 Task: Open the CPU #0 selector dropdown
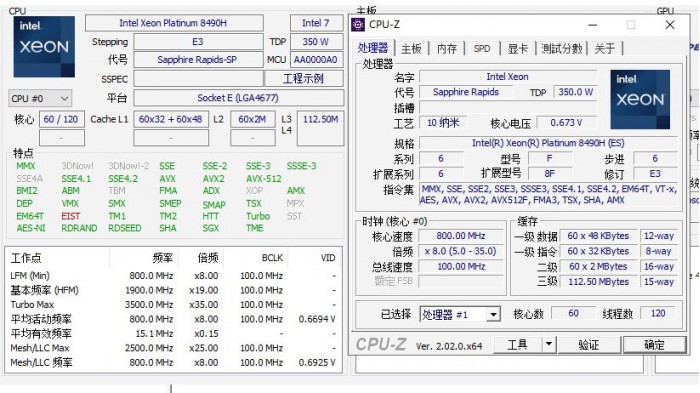(x=40, y=98)
